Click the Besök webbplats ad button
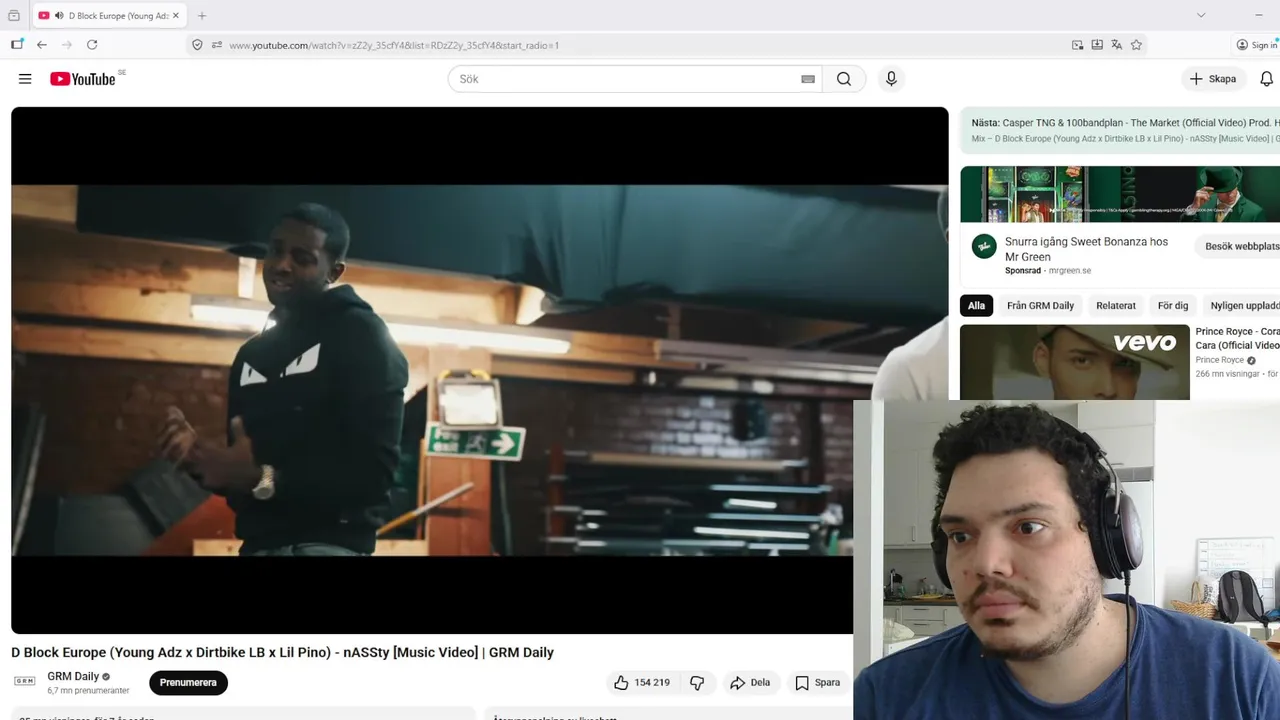Screen dimensions: 1280x720 click(1240, 246)
